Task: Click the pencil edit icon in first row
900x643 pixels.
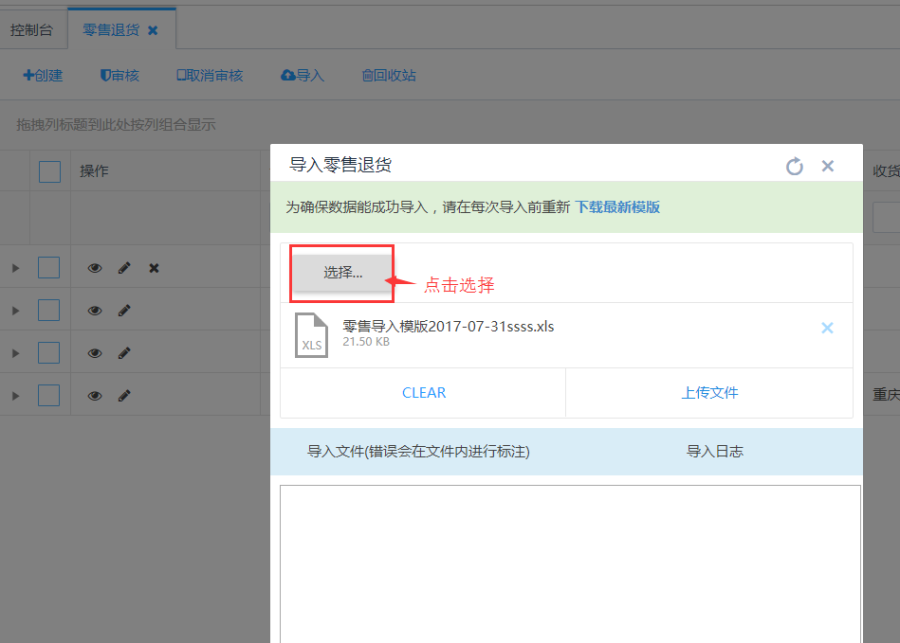Action: click(x=124, y=268)
